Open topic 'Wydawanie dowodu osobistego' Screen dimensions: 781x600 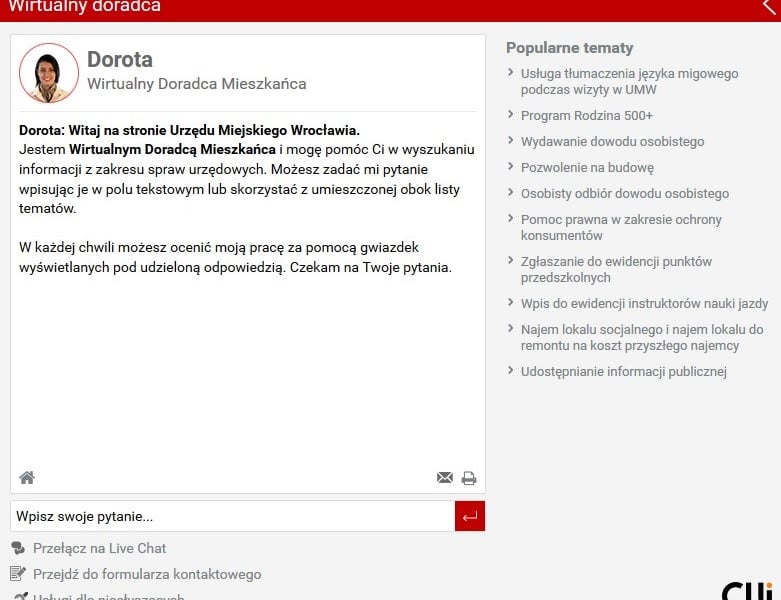point(613,141)
